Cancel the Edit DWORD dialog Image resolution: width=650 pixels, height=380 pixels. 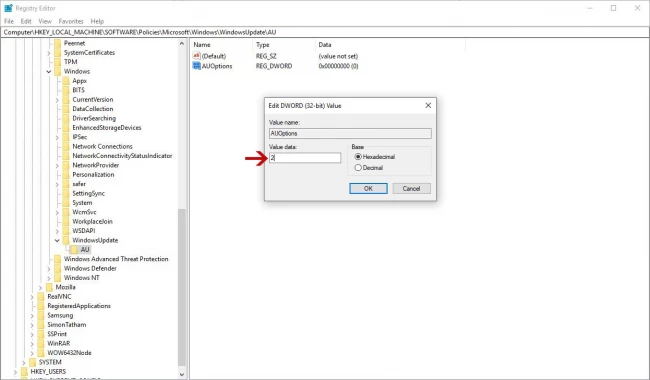pyautogui.click(x=411, y=189)
